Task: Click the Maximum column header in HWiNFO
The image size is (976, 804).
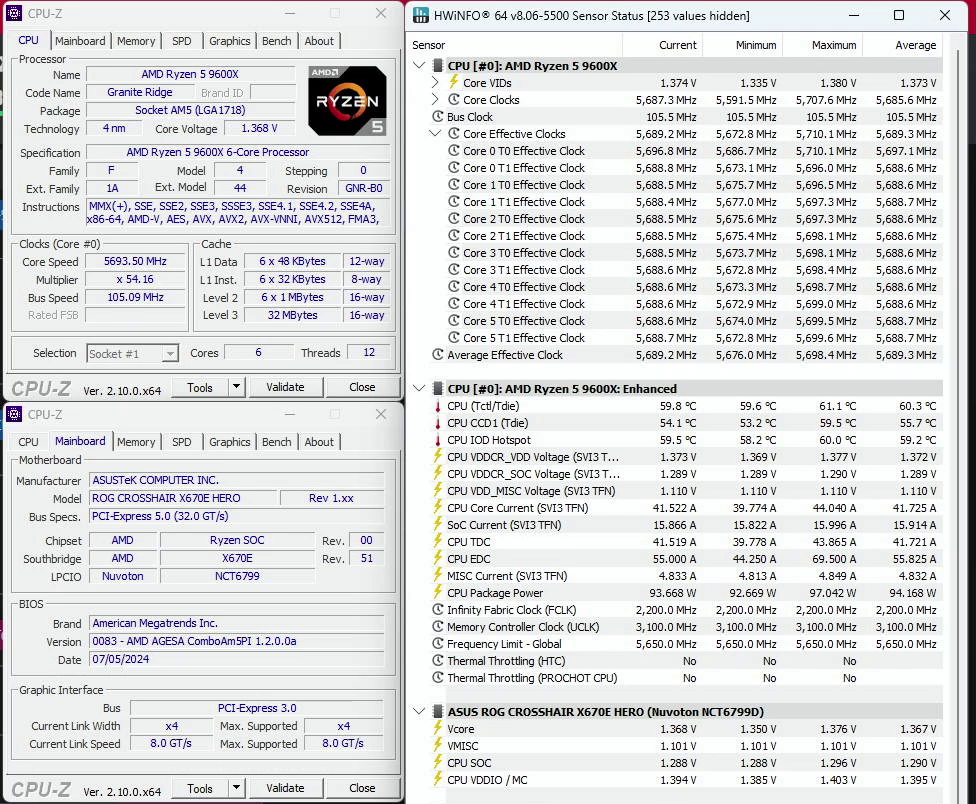Action: 822,45
